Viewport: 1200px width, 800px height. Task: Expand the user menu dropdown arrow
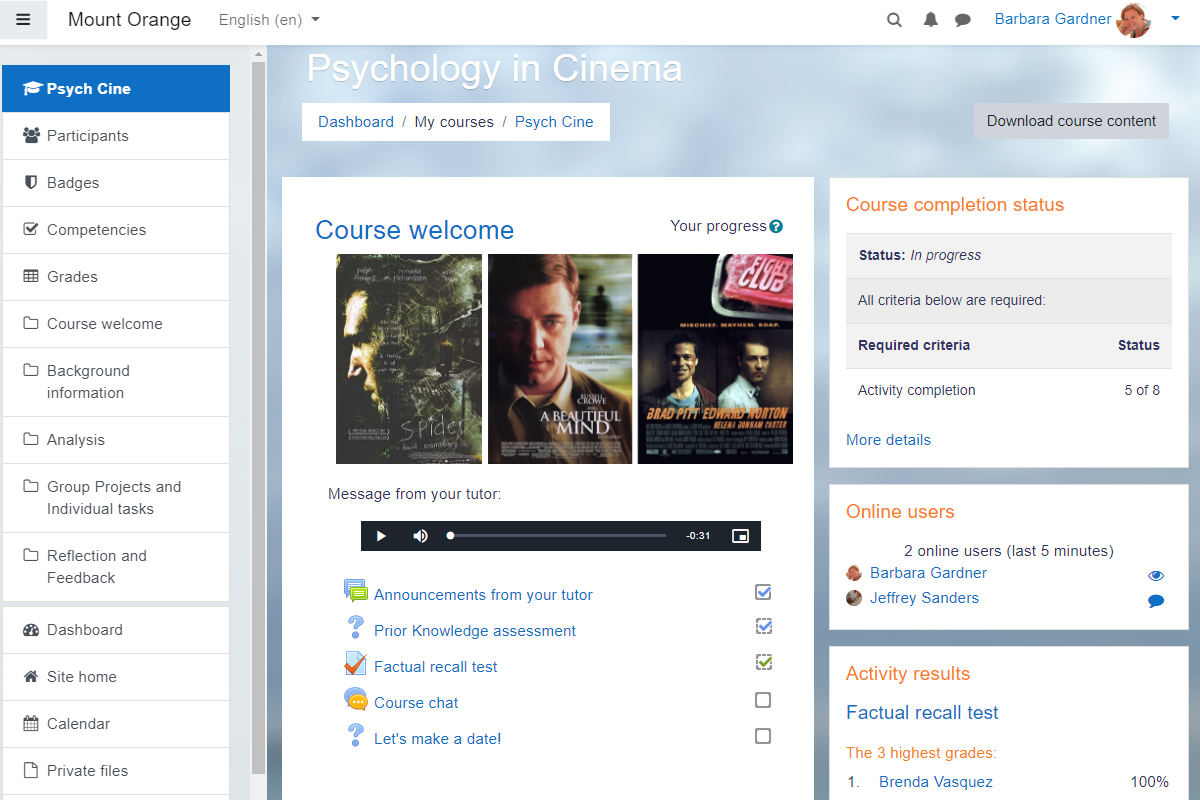(1175, 18)
